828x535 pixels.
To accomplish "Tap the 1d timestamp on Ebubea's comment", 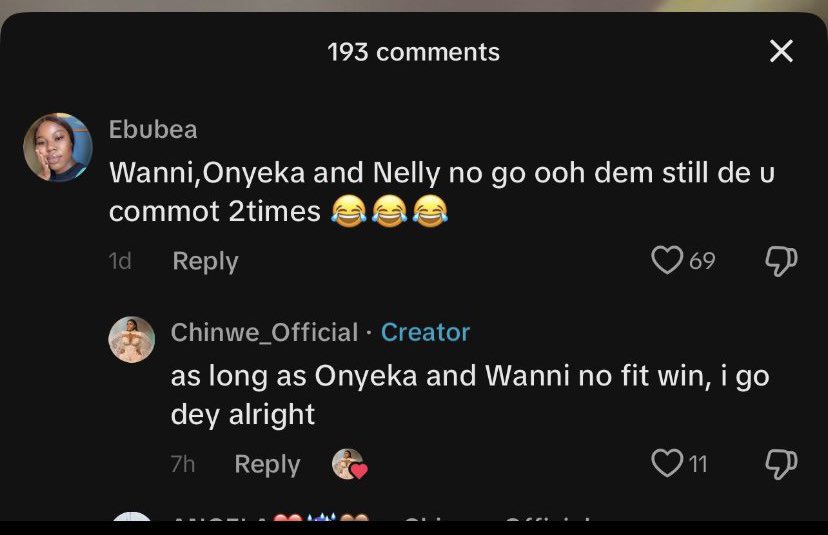I will 120,261.
